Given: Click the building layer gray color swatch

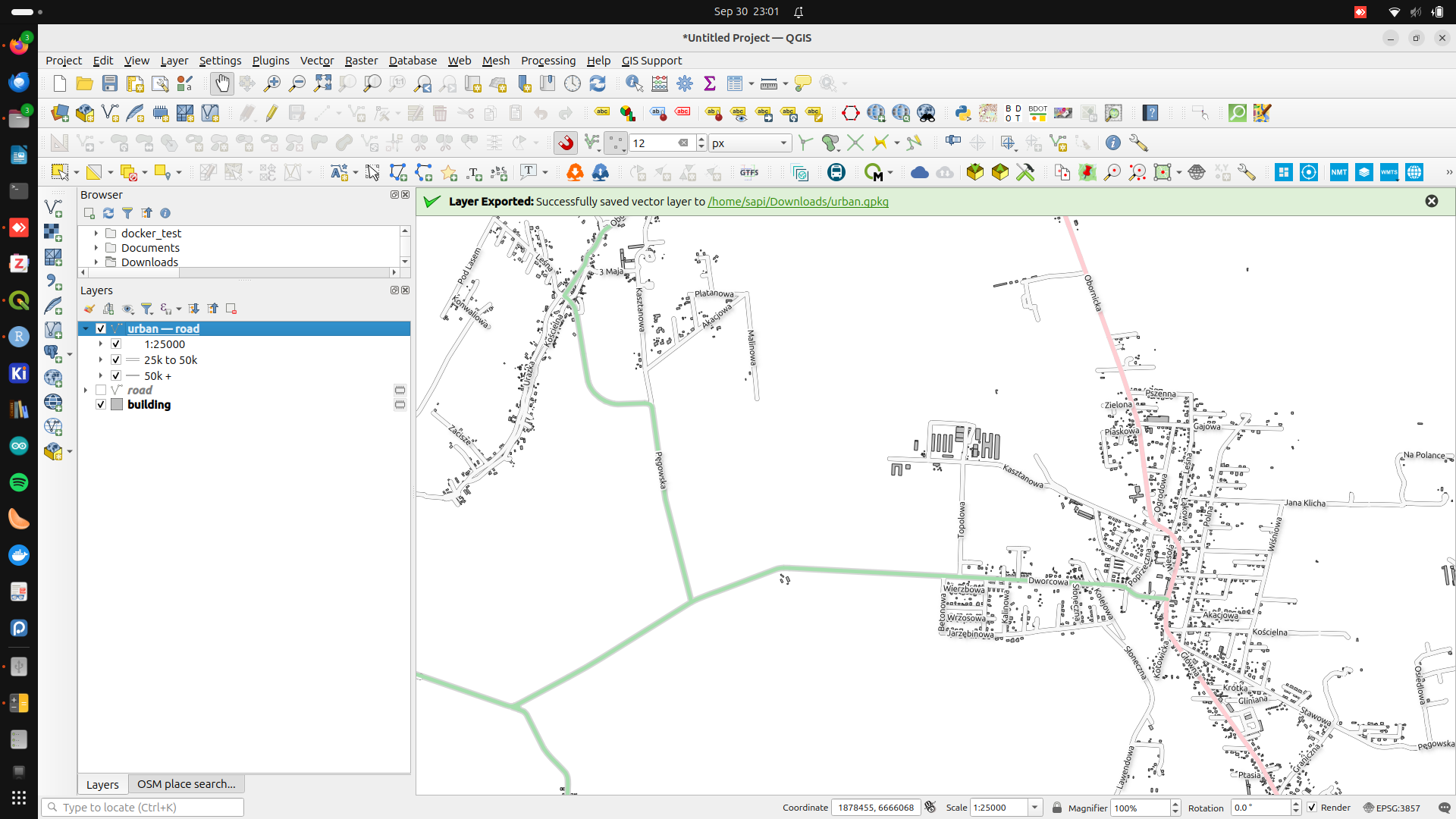Looking at the screenshot, I should tap(117, 405).
